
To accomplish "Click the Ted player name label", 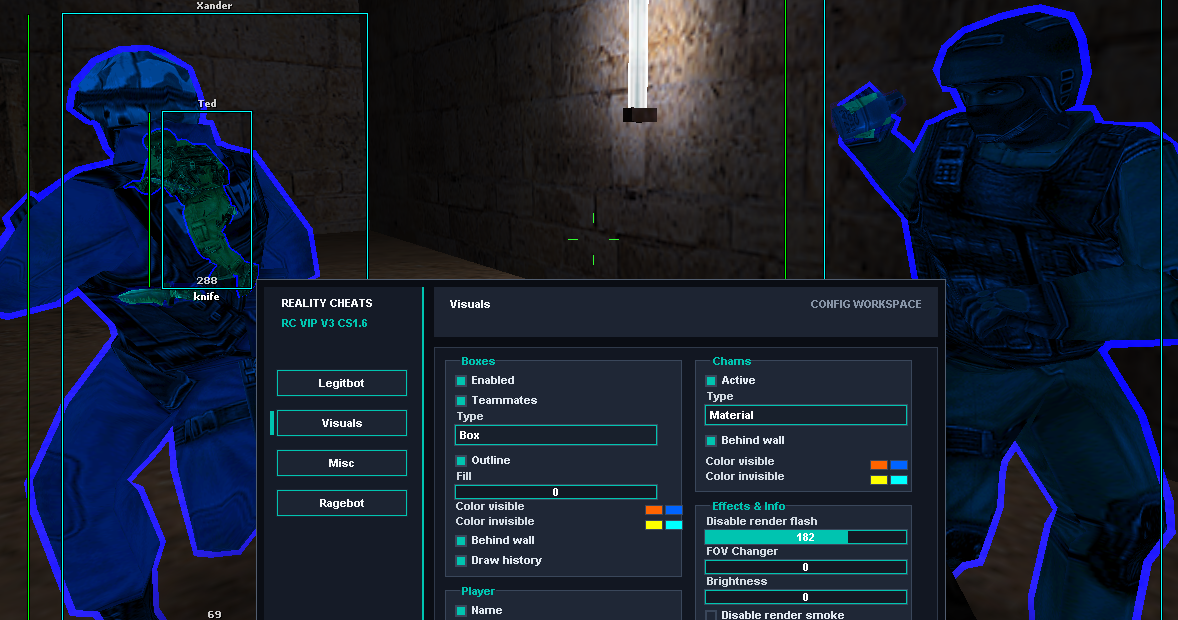I will 207,104.
